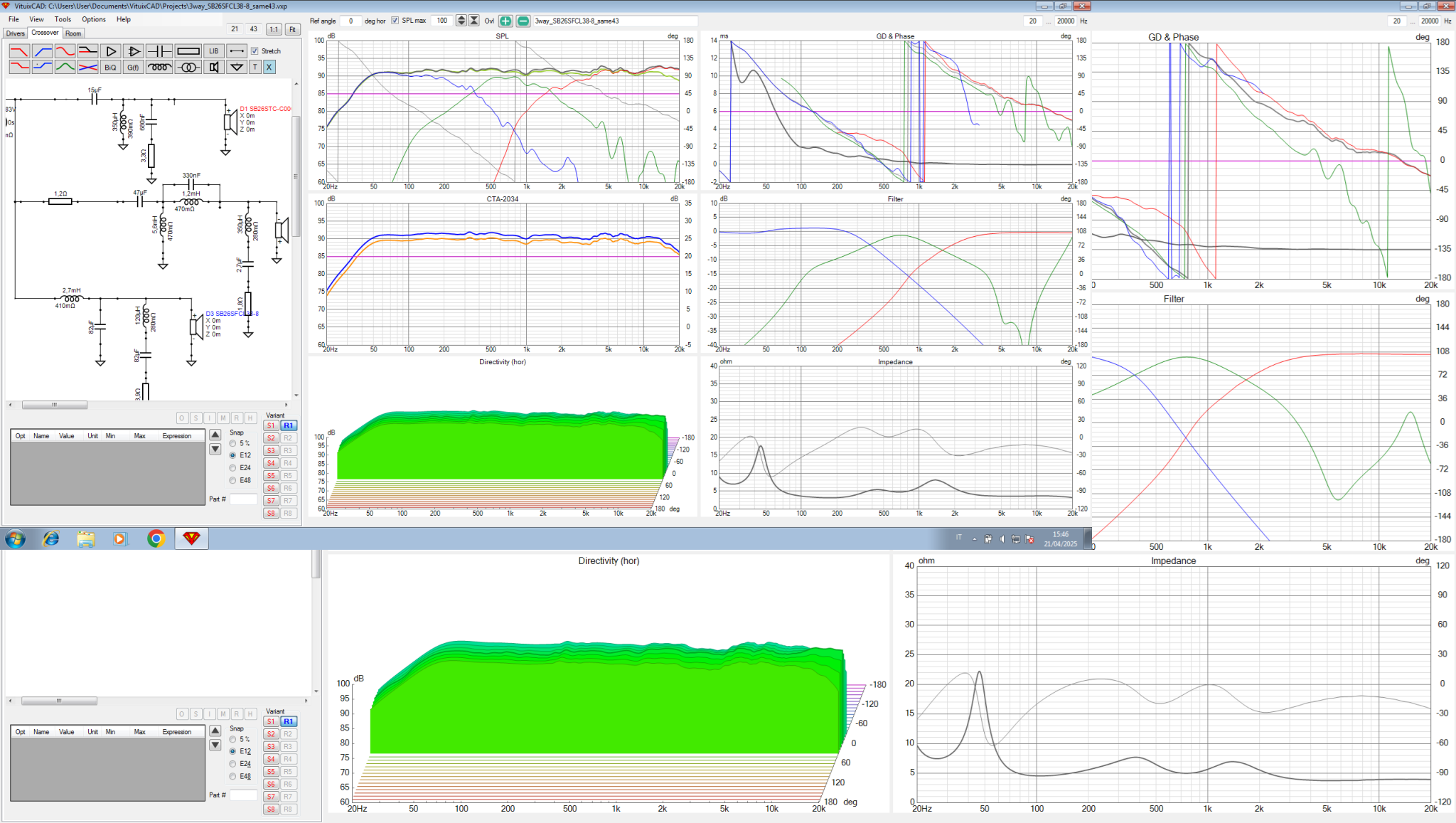Select the wire connection tool
This screenshot has height=823, width=1456.
237,51
